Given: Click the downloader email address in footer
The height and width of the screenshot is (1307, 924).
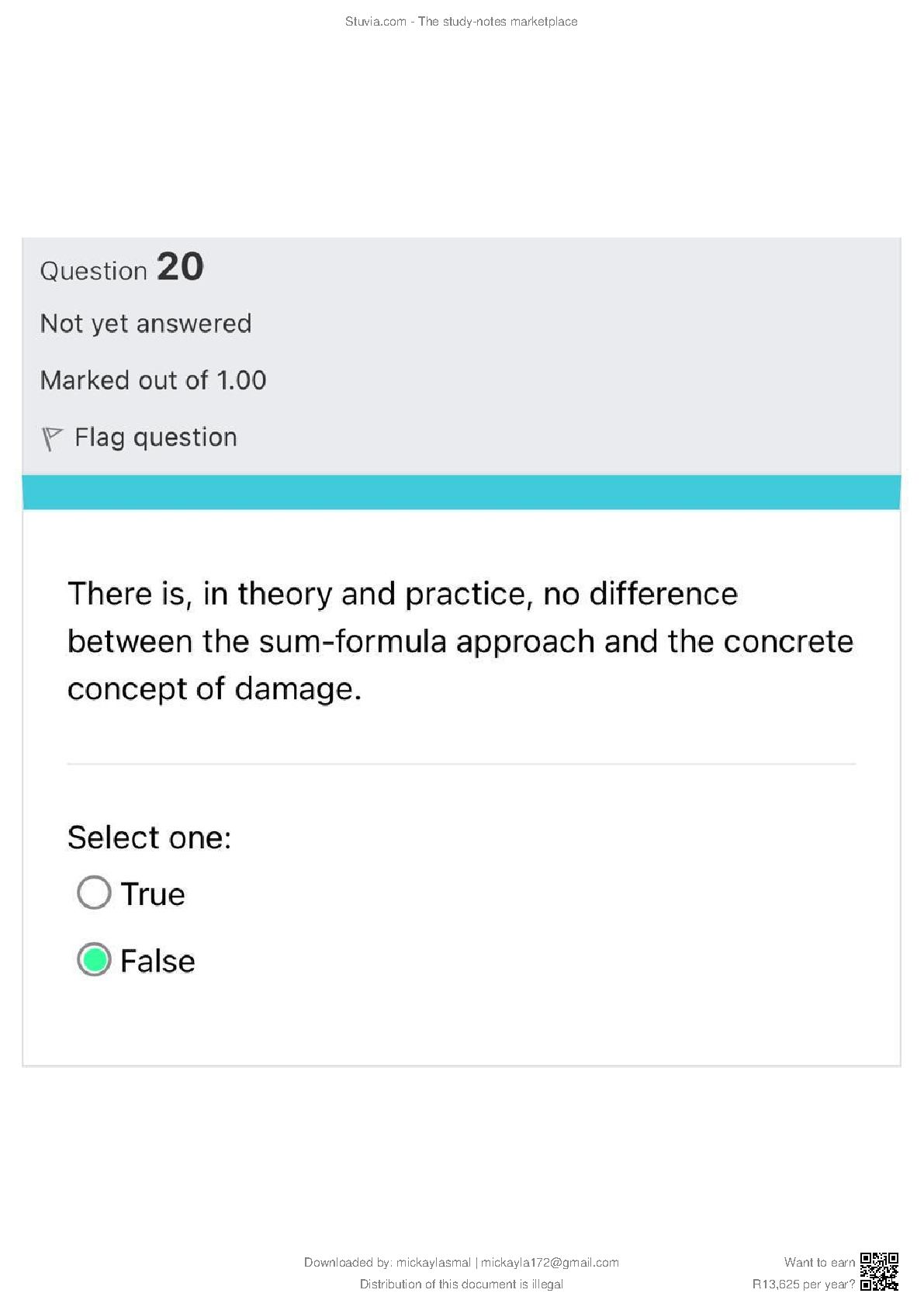Looking at the screenshot, I should [x=549, y=1263].
